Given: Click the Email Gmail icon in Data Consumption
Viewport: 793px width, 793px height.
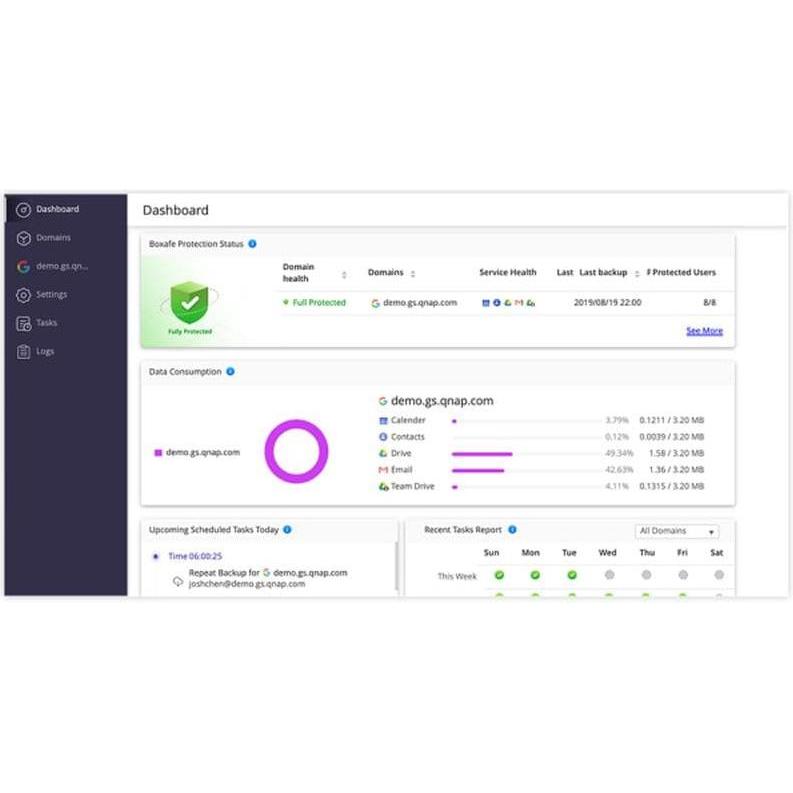Looking at the screenshot, I should coord(383,470).
